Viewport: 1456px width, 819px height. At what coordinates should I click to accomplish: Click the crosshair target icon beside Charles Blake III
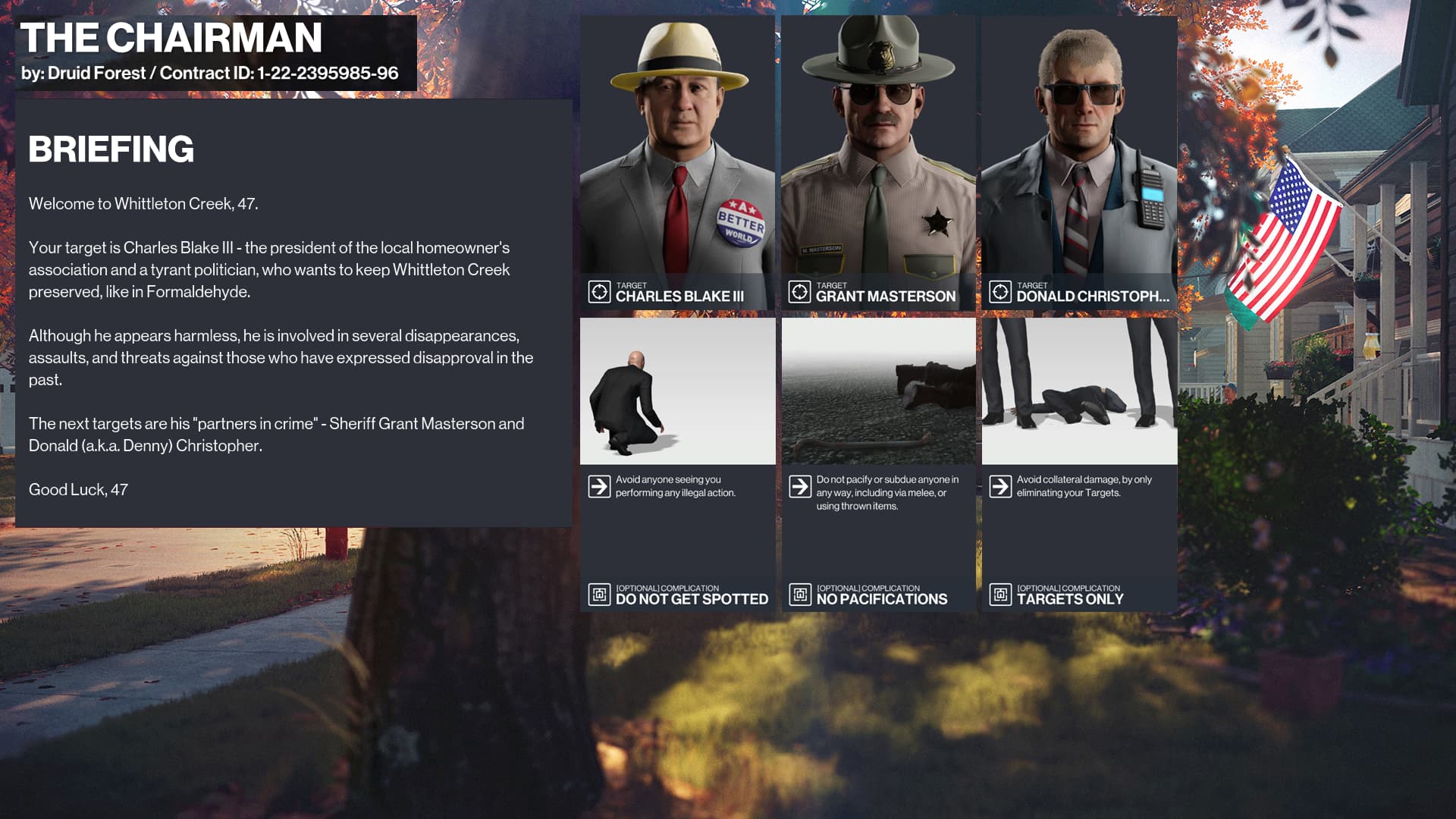pyautogui.click(x=599, y=292)
